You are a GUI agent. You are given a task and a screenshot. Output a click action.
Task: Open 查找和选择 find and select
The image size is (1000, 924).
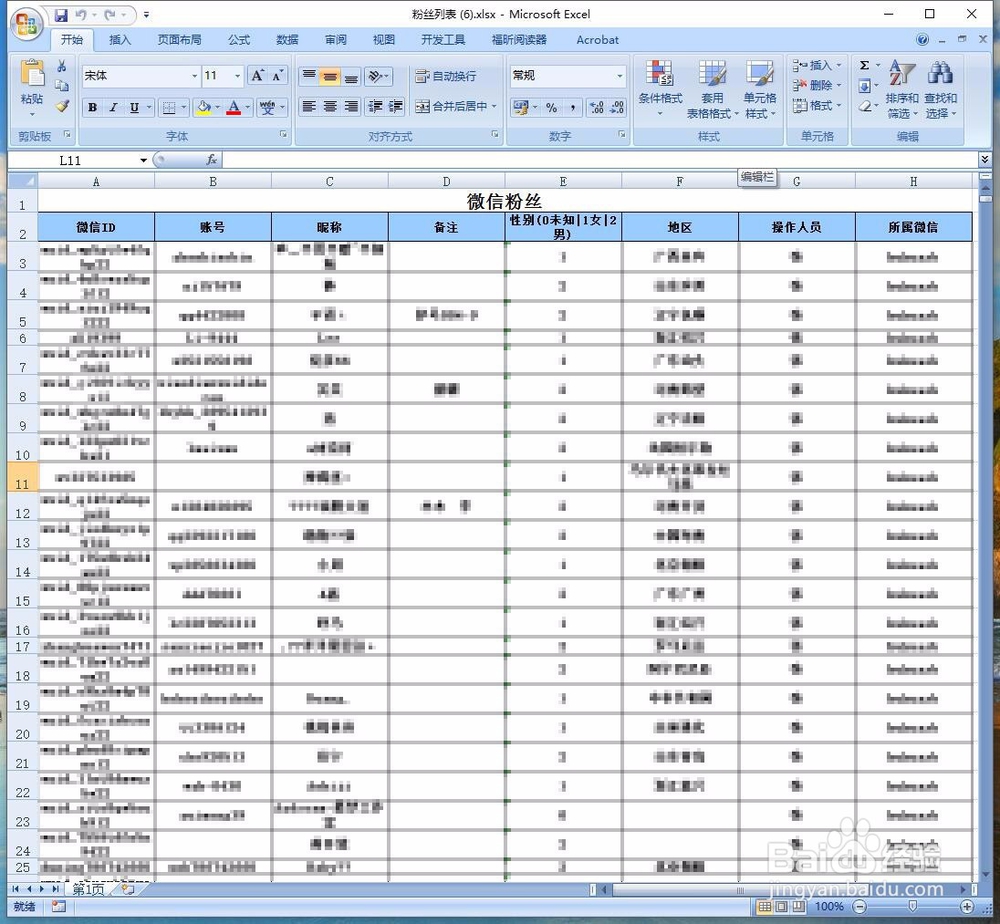940,88
